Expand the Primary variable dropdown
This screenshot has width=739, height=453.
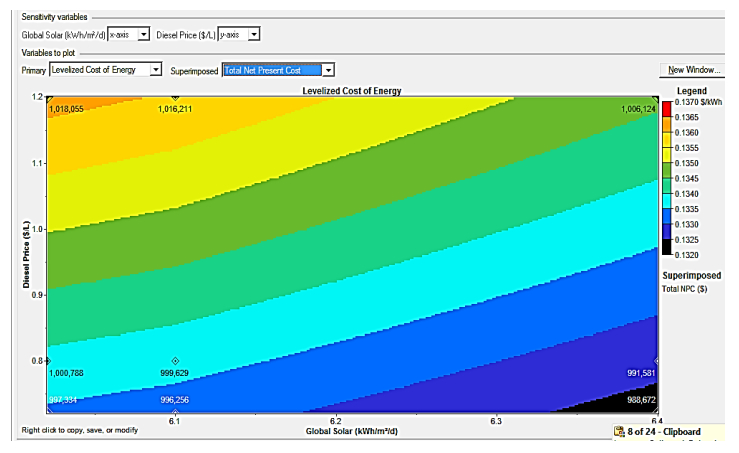[155, 70]
